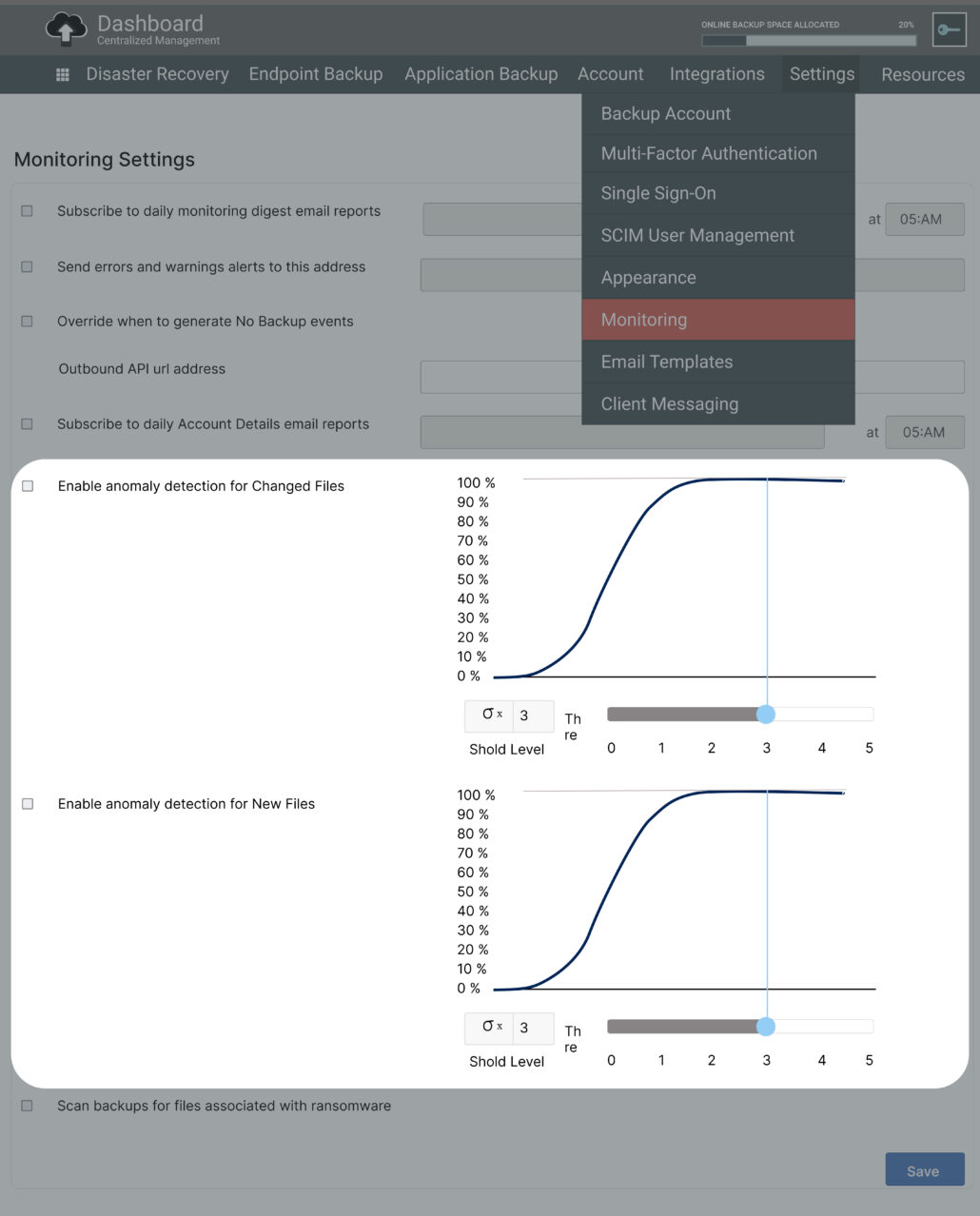Choose Email Templates from the Settings dropdown
The image size is (980, 1216).
[x=666, y=362]
